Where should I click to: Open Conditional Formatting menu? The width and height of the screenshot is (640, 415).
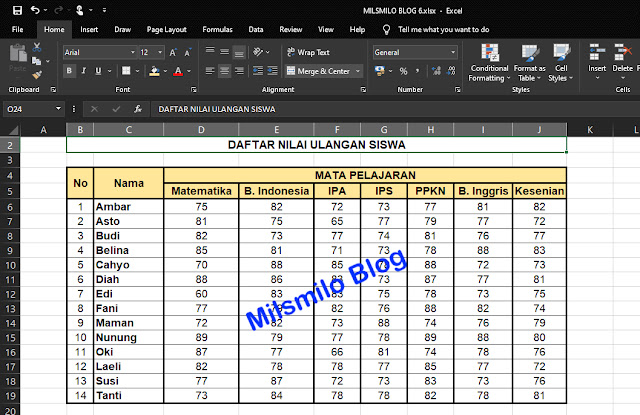click(489, 62)
